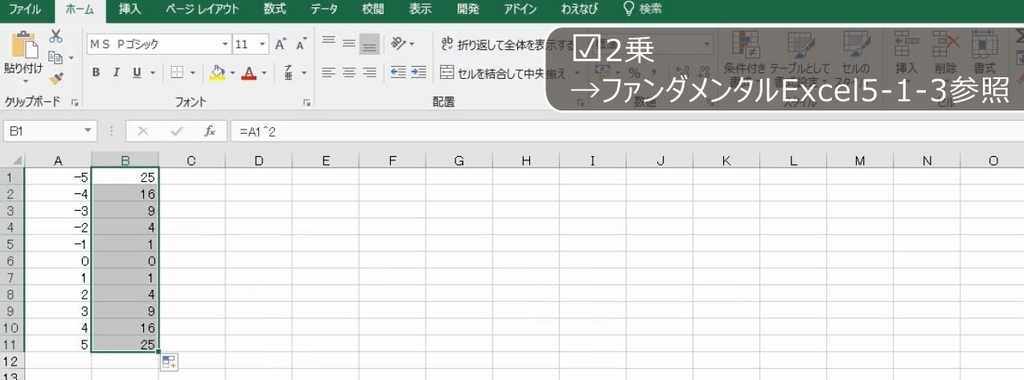Switch to the データ tab
The width and height of the screenshot is (1024, 380).
324,9
